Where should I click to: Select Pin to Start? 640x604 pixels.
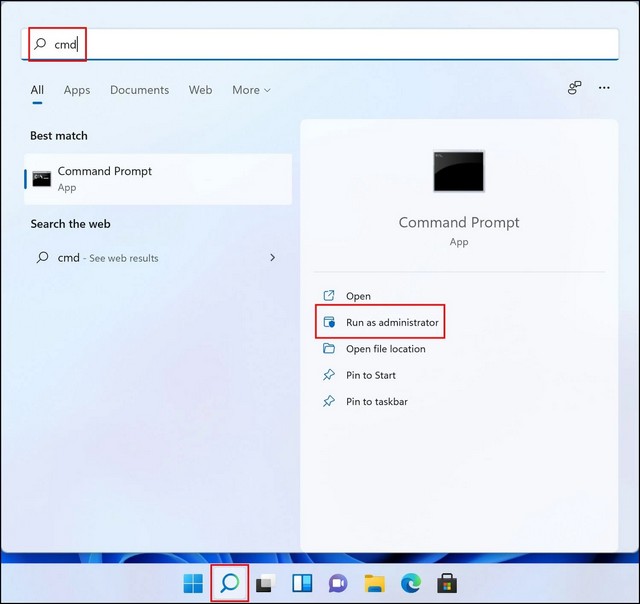371,375
